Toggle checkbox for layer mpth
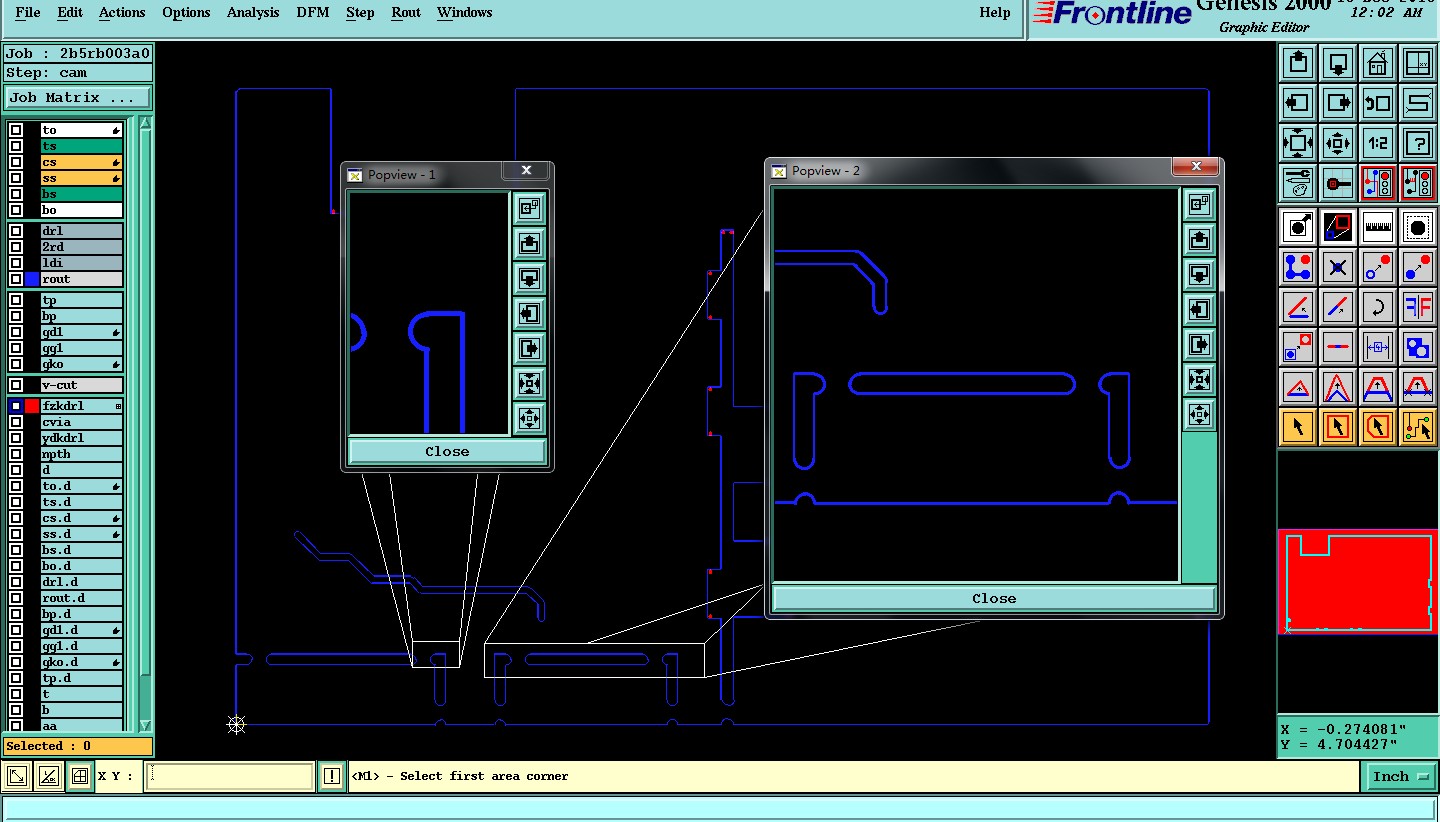Viewport: 1440px width, 822px height. click(16, 454)
